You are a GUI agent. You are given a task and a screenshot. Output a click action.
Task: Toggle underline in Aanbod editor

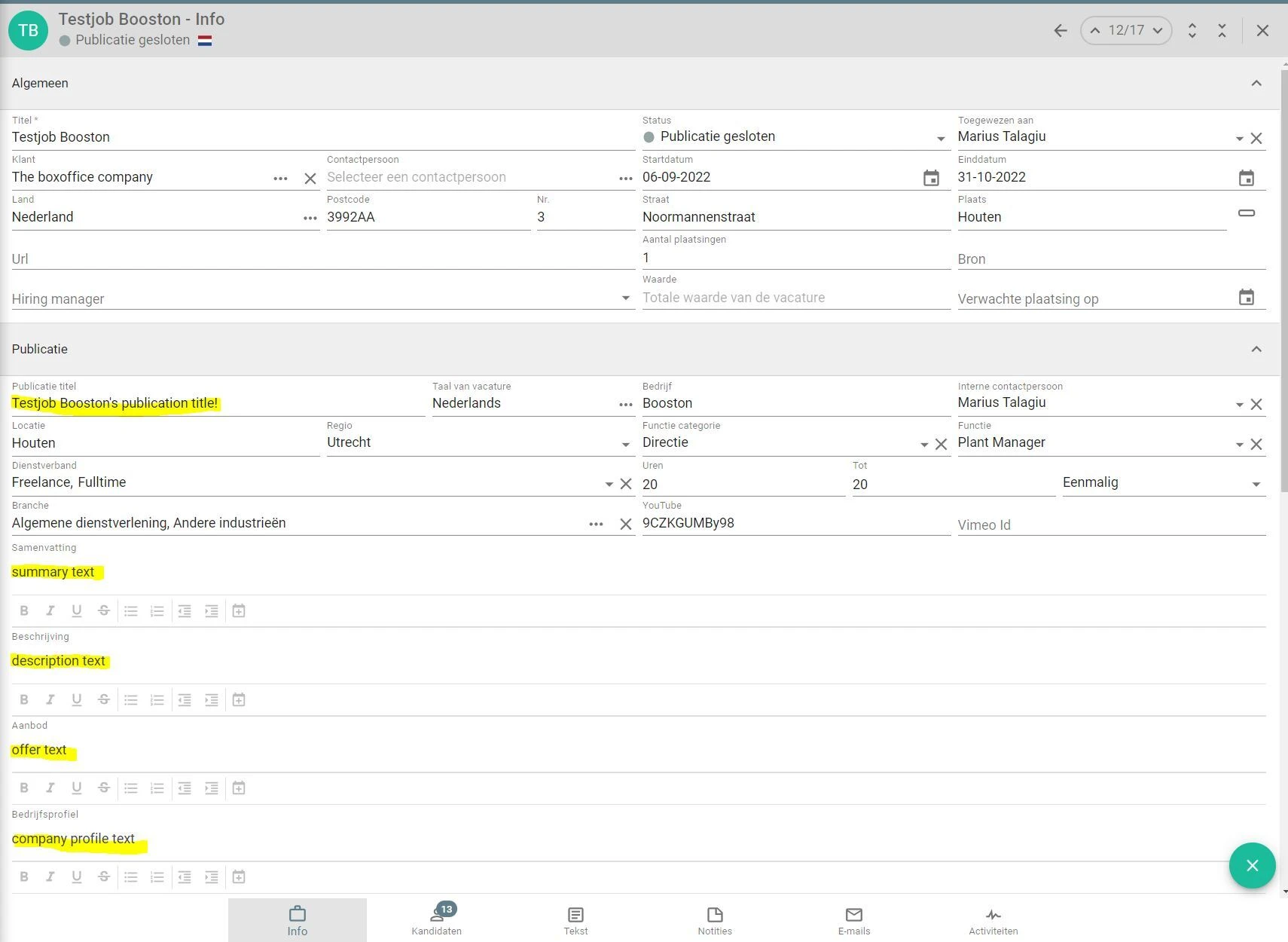pyautogui.click(x=76, y=788)
